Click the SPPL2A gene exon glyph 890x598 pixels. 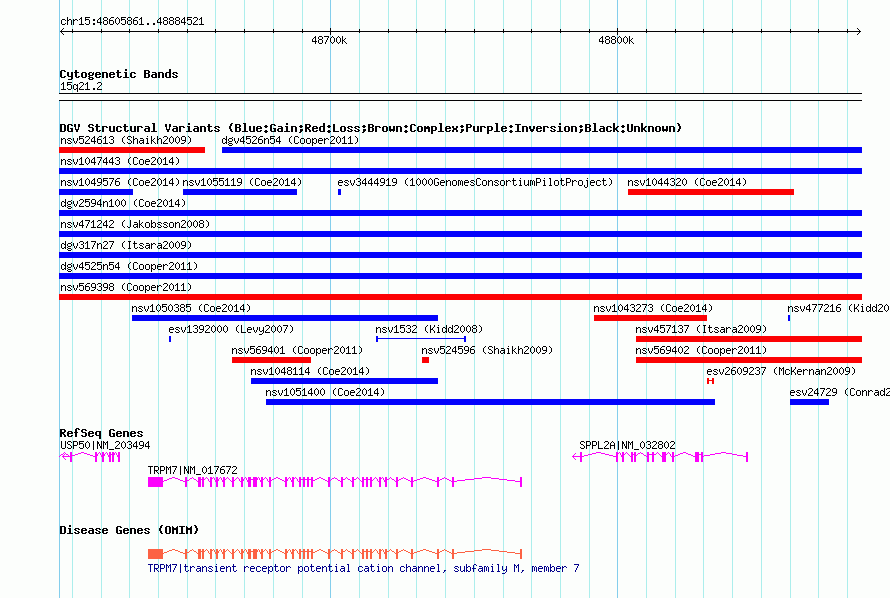point(660,457)
